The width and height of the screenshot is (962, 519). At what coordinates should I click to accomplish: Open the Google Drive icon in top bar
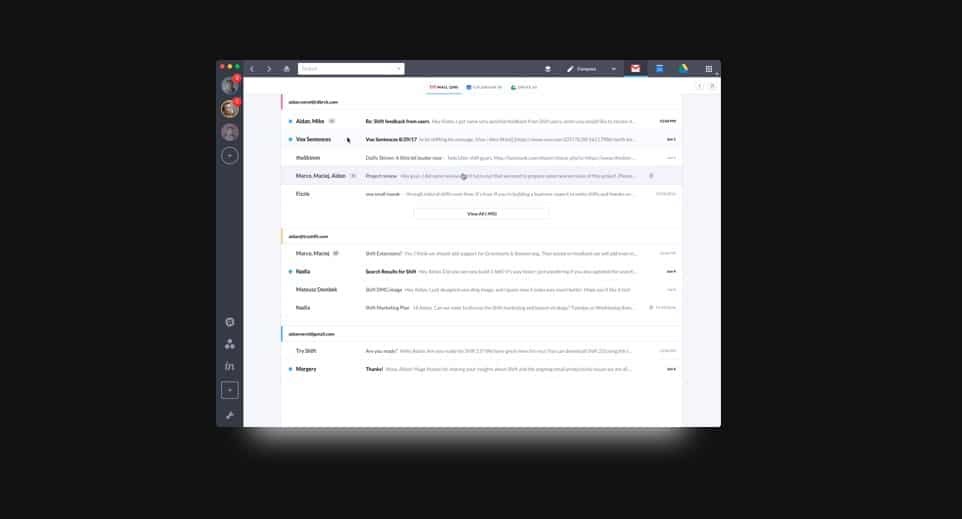(684, 69)
